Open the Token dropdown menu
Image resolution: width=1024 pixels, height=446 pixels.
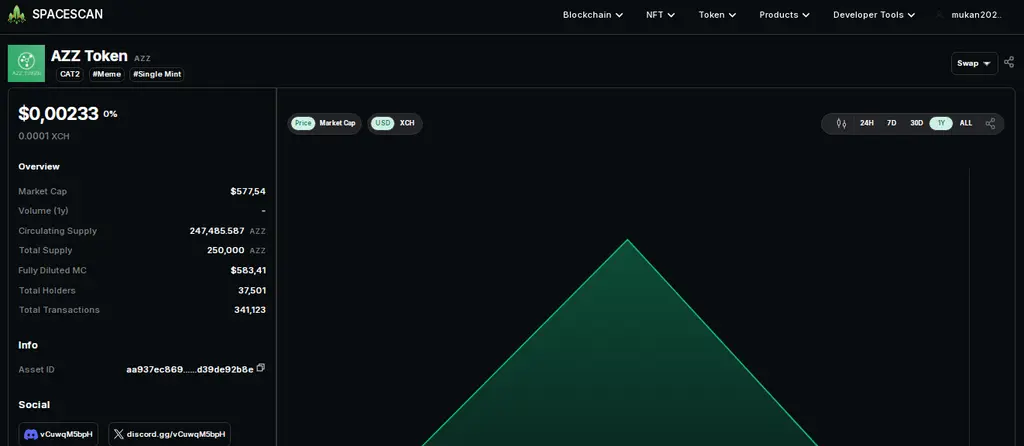[717, 14]
